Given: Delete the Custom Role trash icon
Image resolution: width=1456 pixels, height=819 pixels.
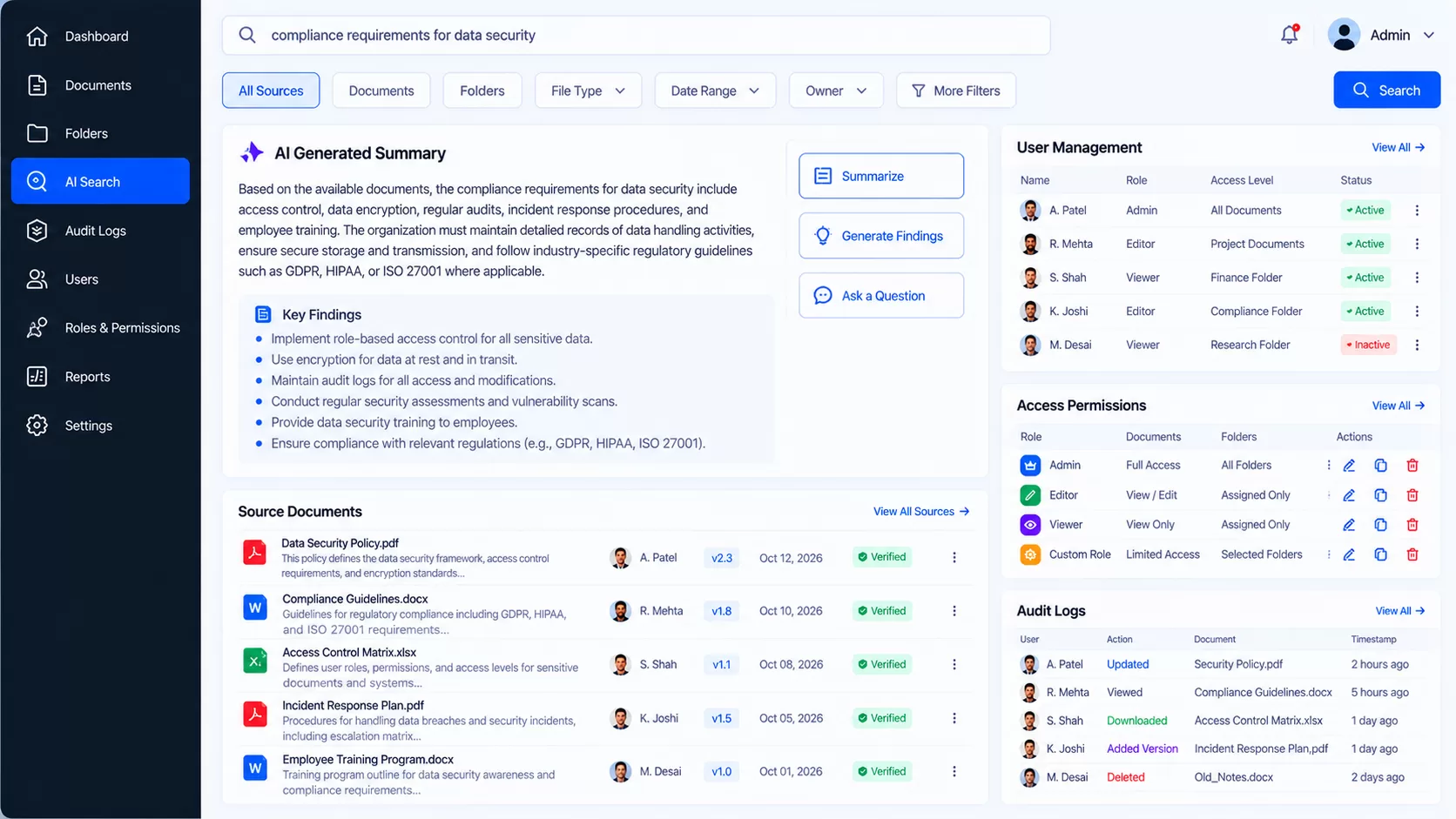Looking at the screenshot, I should point(1412,554).
